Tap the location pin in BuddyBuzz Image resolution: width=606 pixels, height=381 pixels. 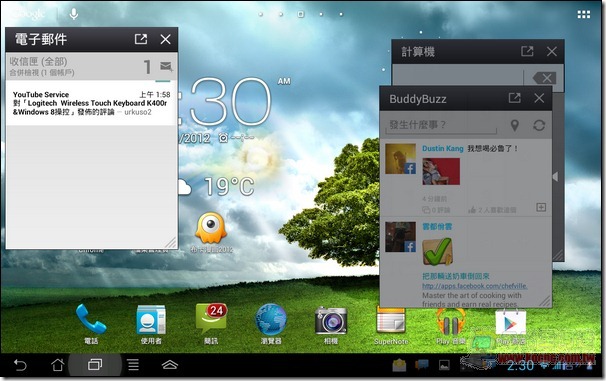(514, 125)
